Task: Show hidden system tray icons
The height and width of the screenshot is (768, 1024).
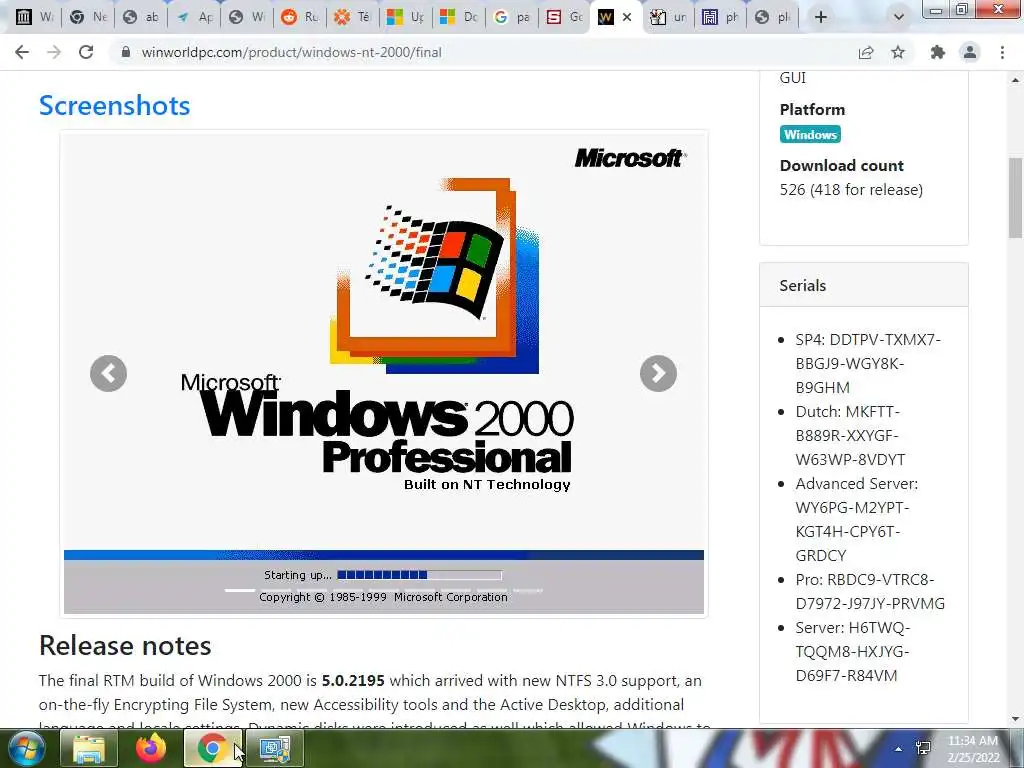Action: (x=899, y=749)
